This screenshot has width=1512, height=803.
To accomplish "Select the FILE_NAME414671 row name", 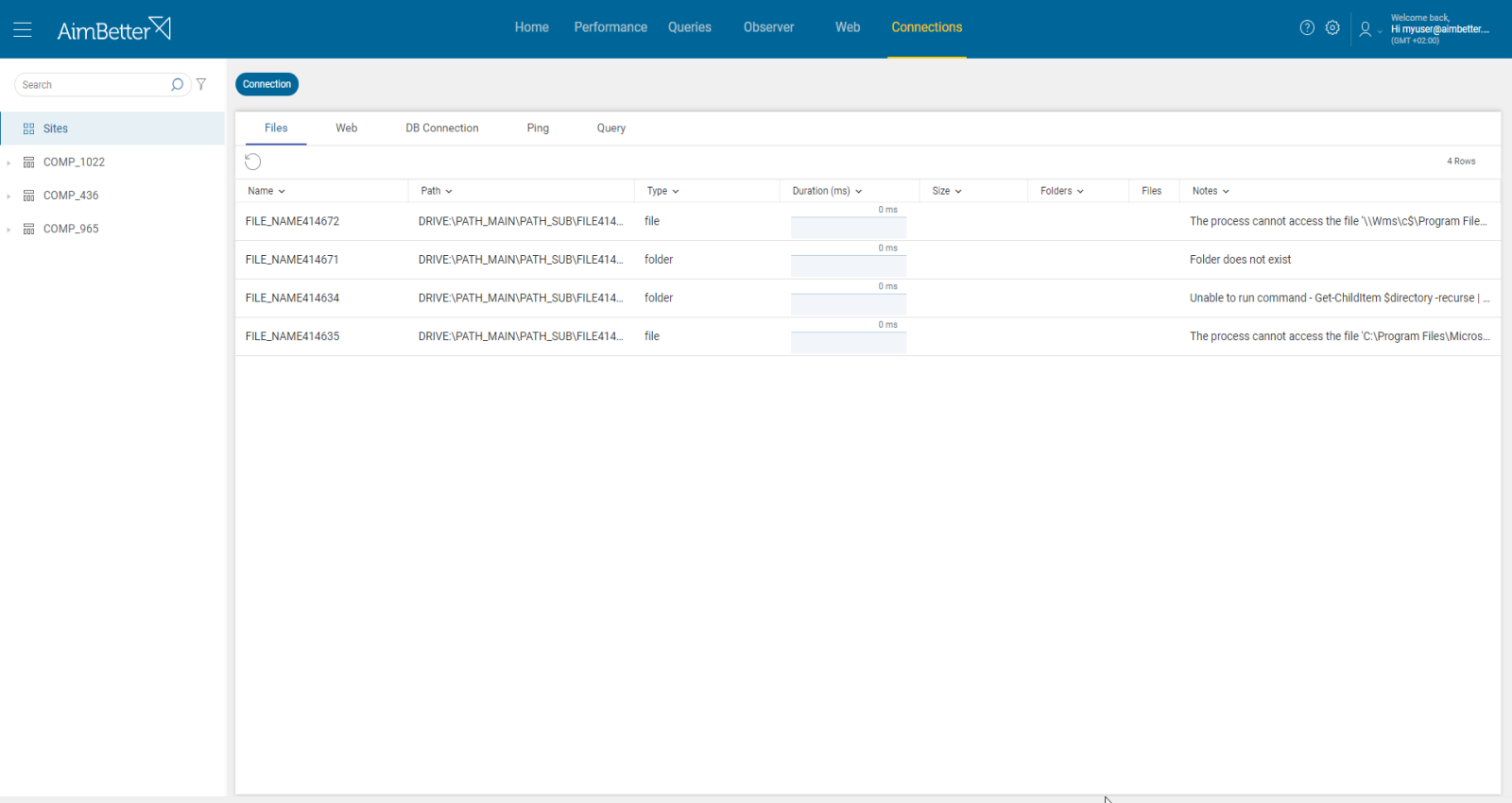I will pyautogui.click(x=292, y=260).
